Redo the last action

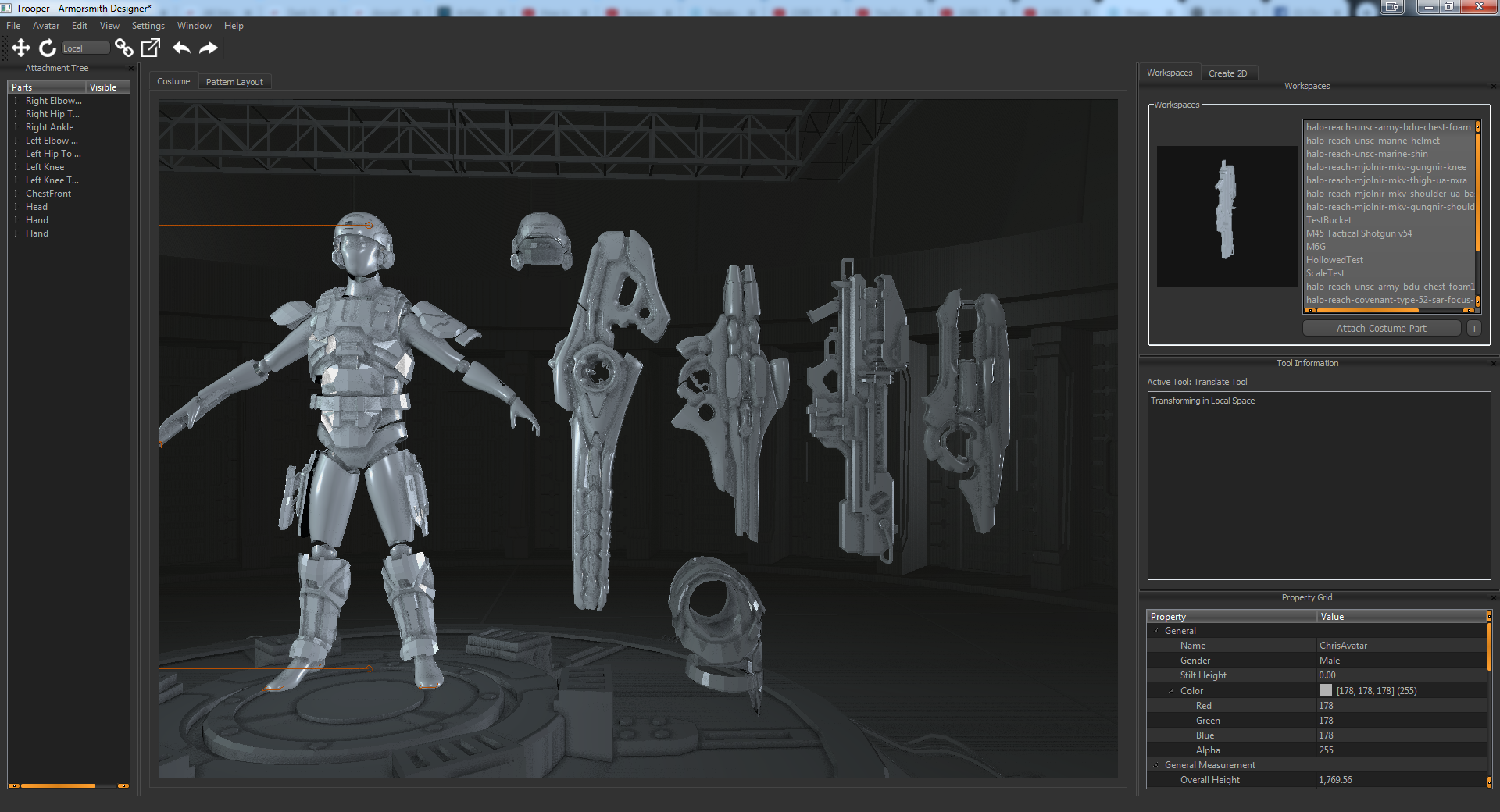(x=209, y=48)
